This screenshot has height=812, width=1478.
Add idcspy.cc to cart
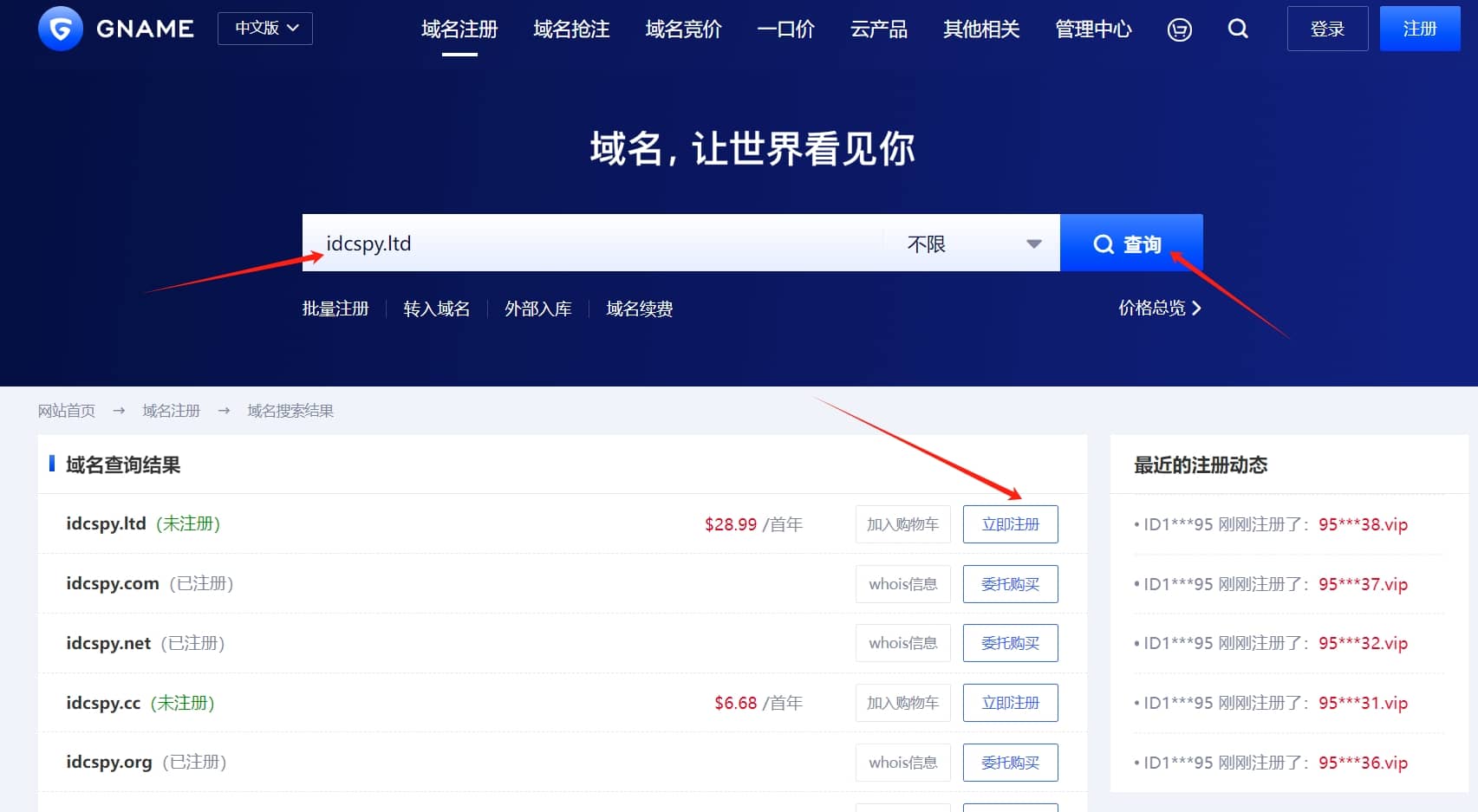pyautogui.click(x=903, y=703)
